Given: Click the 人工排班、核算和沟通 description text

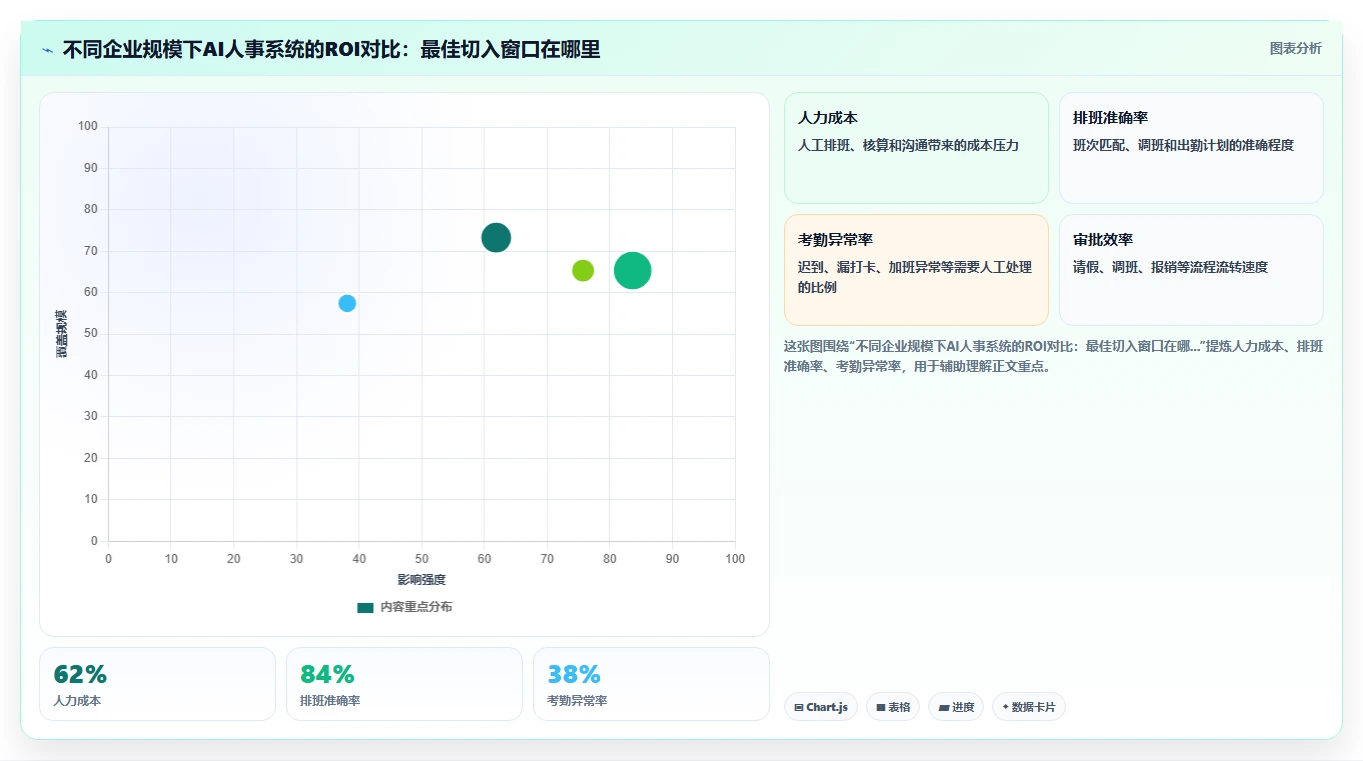Looking at the screenshot, I should tap(908, 145).
